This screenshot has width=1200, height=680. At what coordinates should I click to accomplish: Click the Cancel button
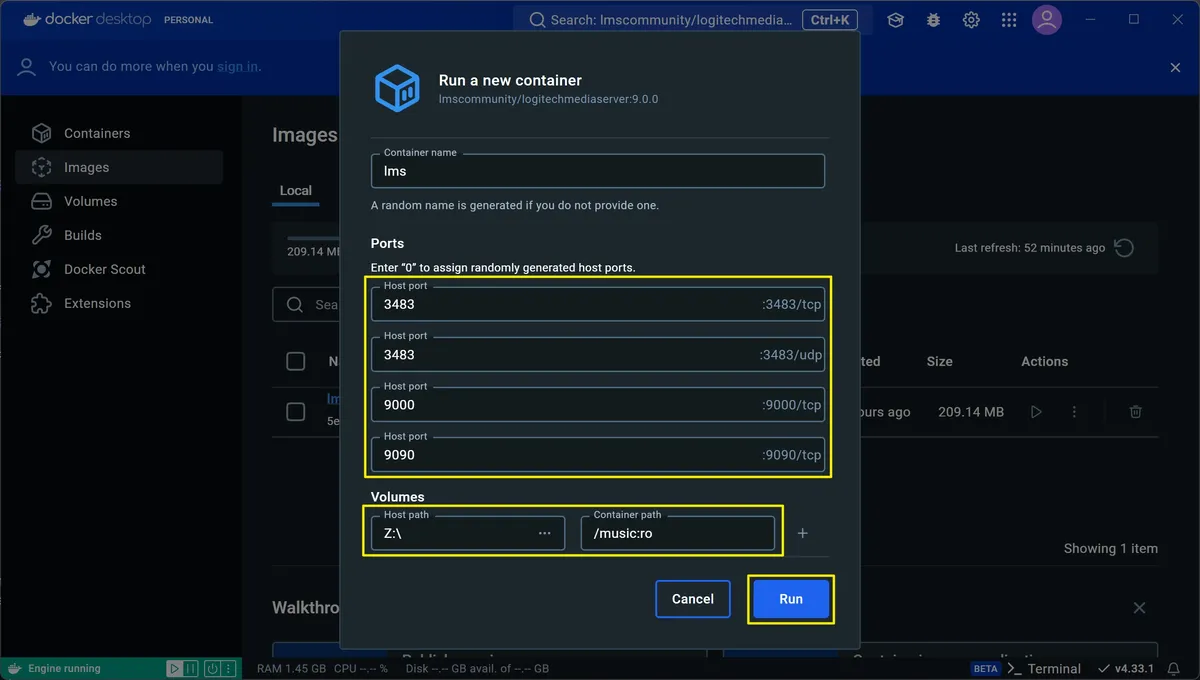click(692, 599)
